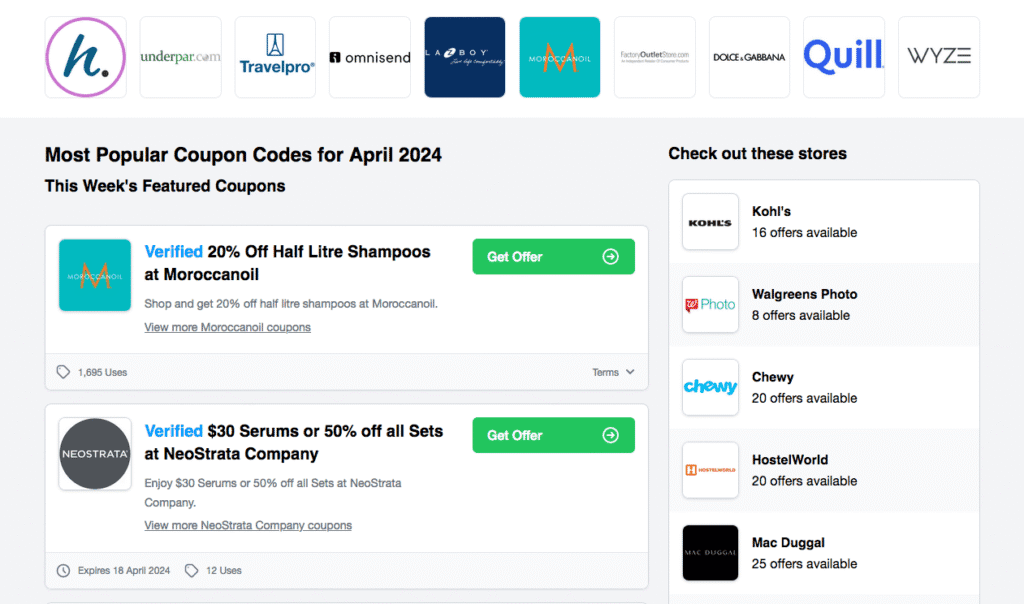1024x604 pixels.
Task: Click the Mac Duggal store thumbnail
Action: click(x=710, y=553)
